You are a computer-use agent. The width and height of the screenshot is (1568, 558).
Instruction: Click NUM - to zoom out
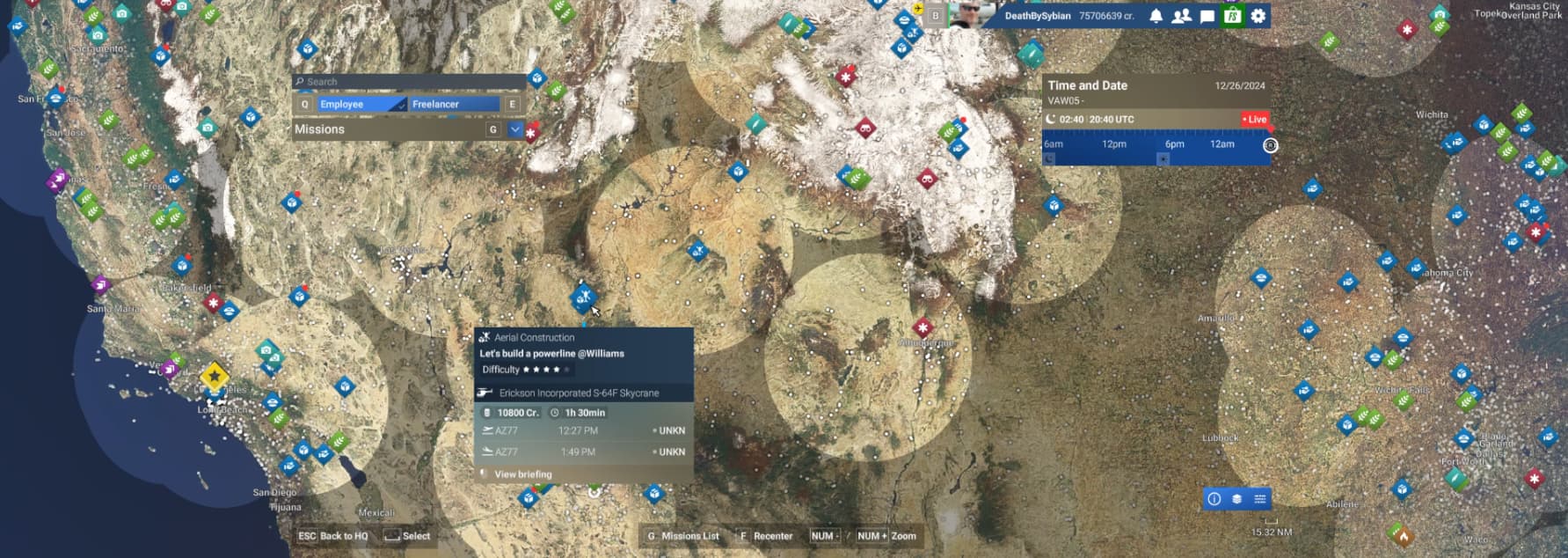pos(826,535)
